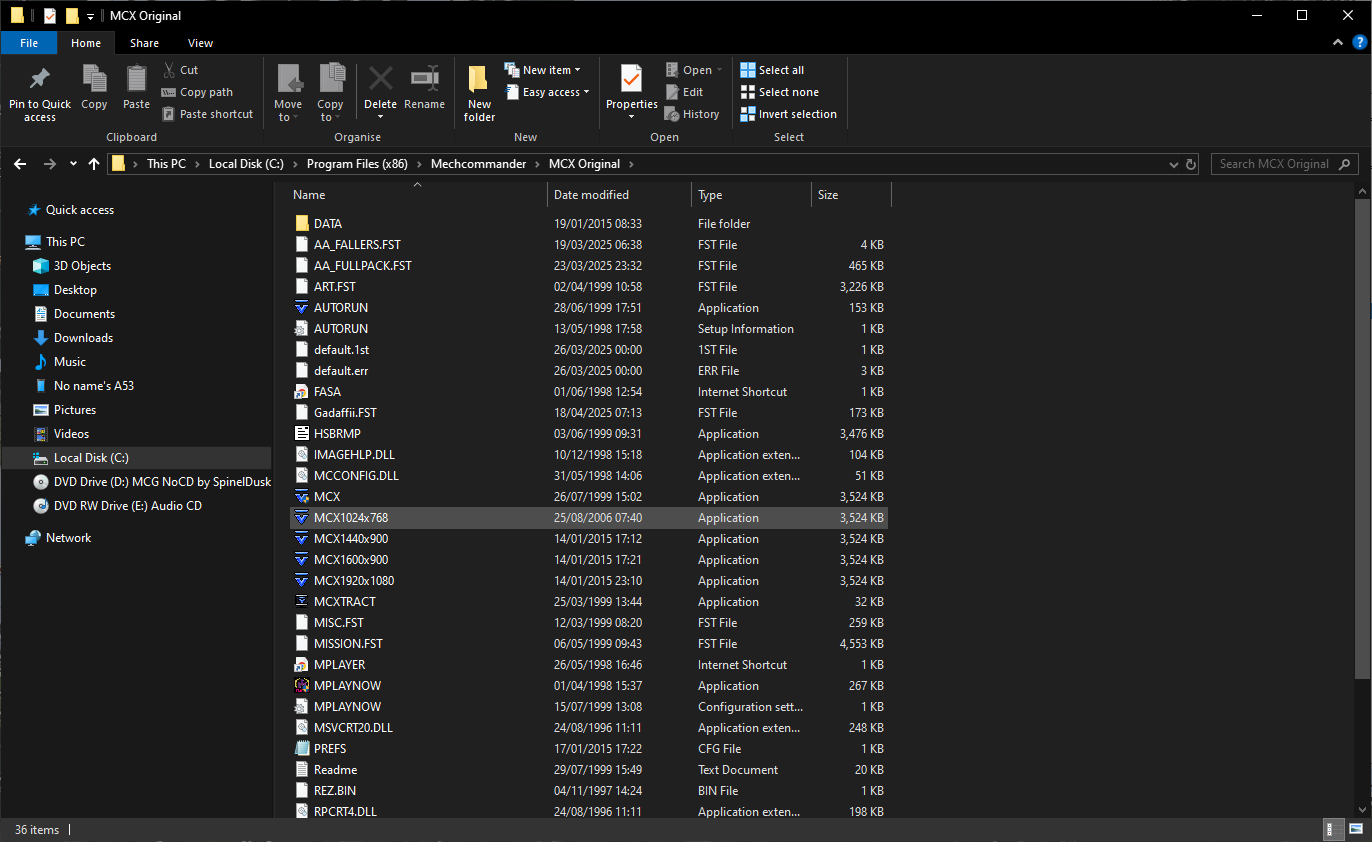Expand the New item dropdown
The width and height of the screenshot is (1372, 842).
click(545, 70)
